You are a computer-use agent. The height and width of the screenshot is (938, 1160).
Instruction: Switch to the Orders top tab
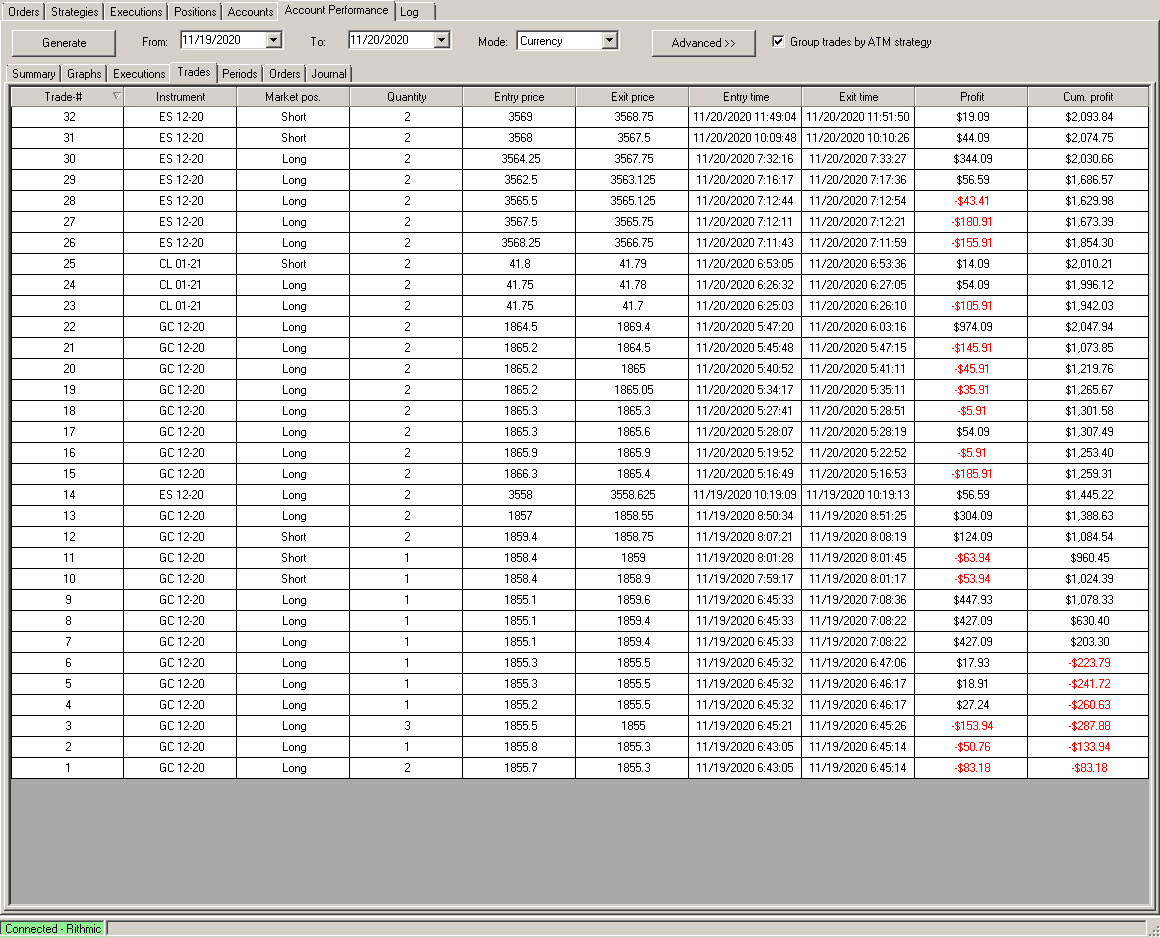coord(24,12)
